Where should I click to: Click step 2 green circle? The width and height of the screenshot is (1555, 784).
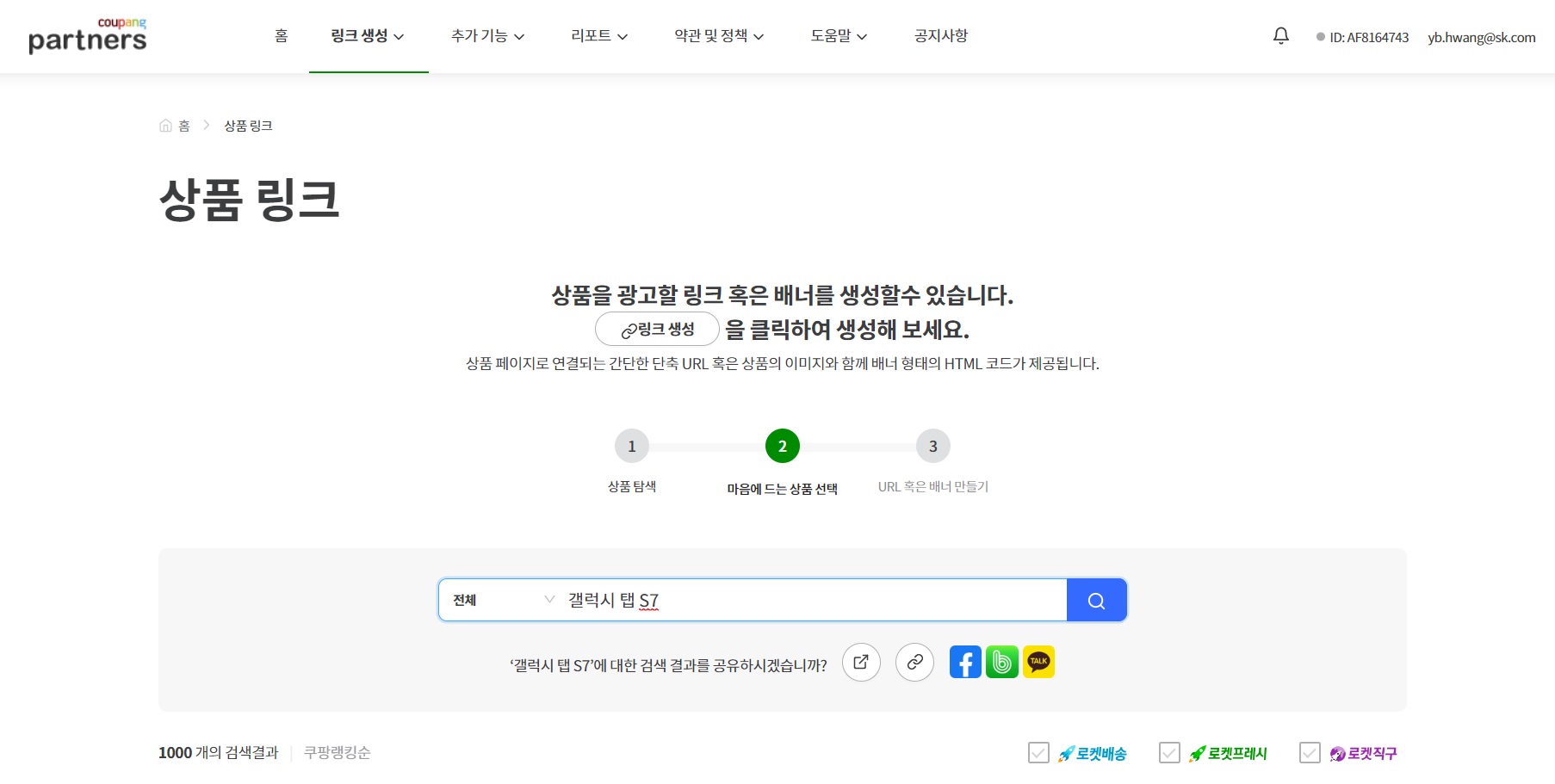click(x=782, y=446)
